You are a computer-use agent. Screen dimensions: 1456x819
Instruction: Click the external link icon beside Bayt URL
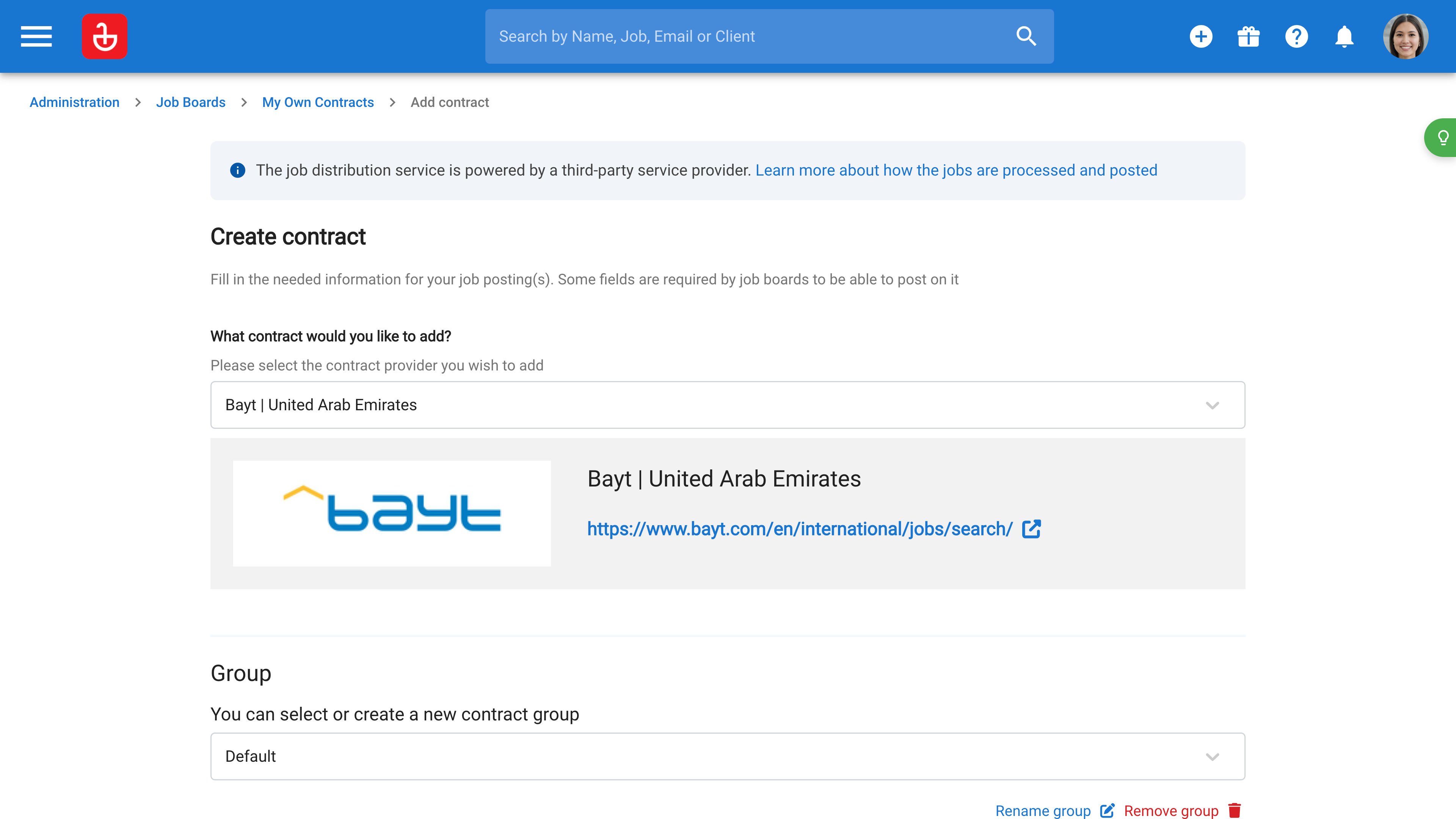coord(1031,529)
